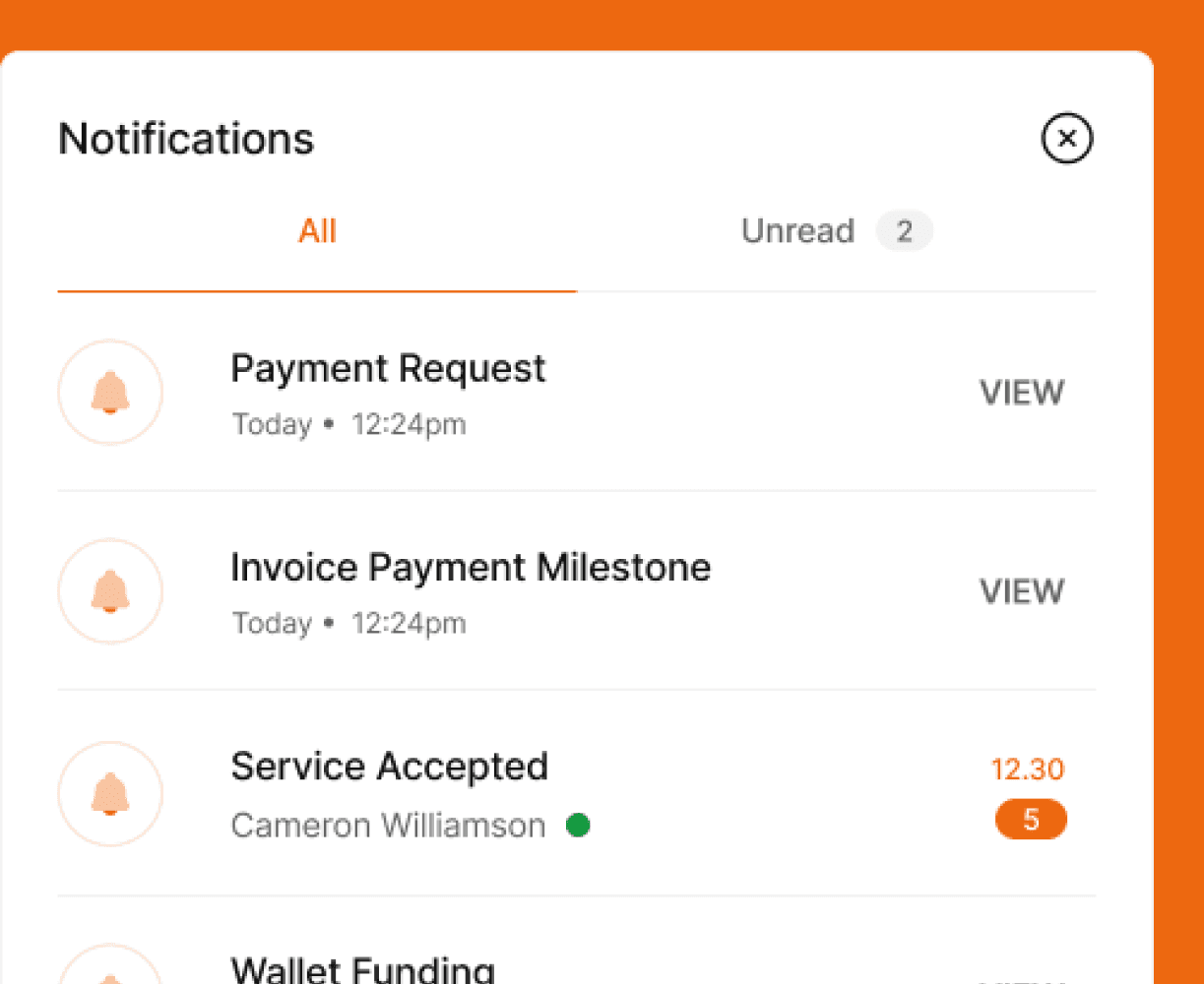
Task: Click the timestamp under Payment Request
Action: click(x=349, y=425)
